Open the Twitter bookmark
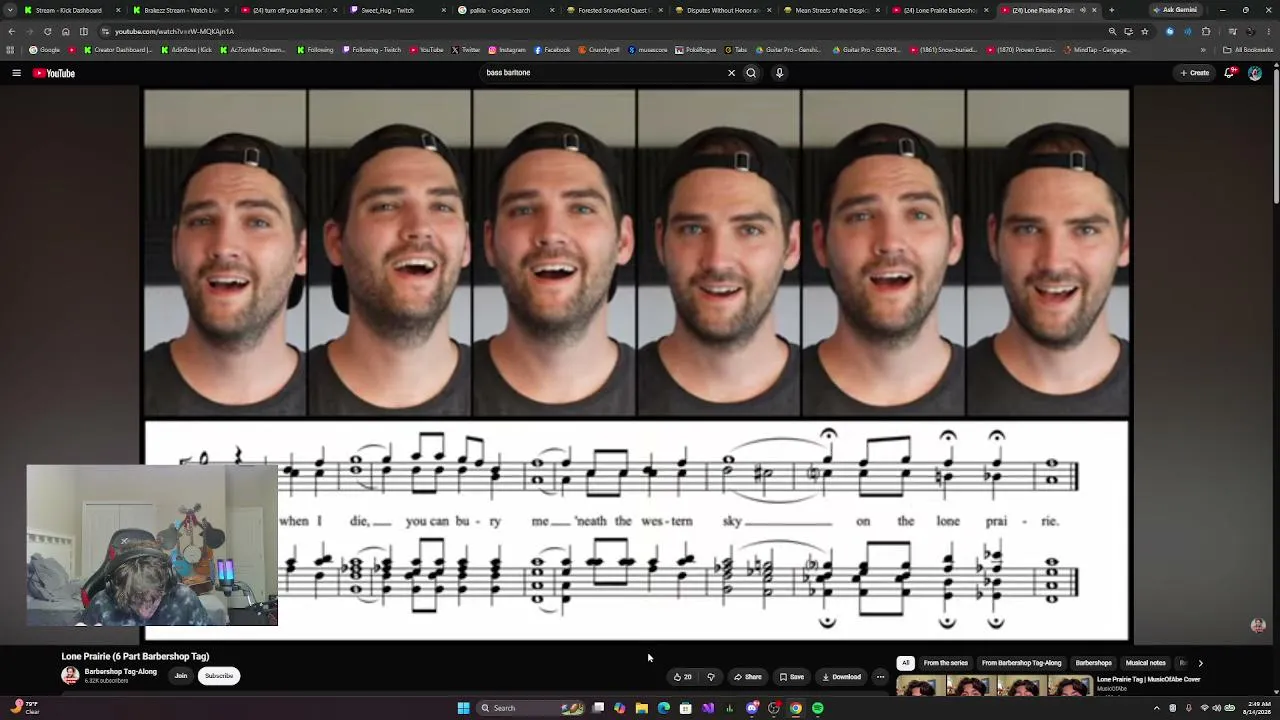 [466, 49]
